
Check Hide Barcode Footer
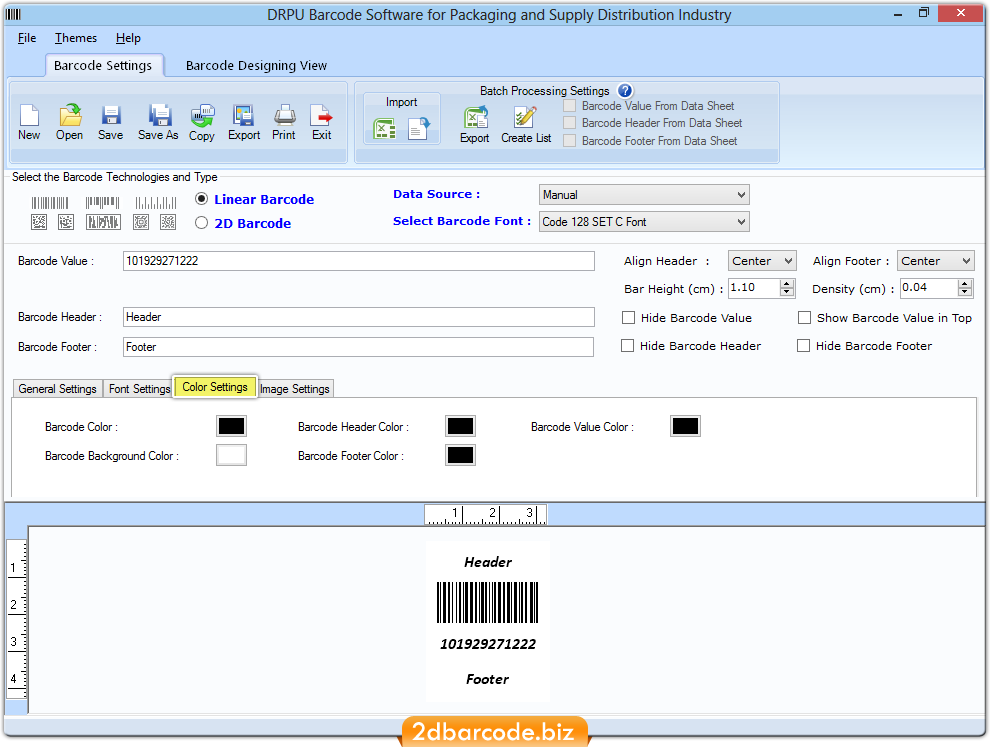point(803,345)
